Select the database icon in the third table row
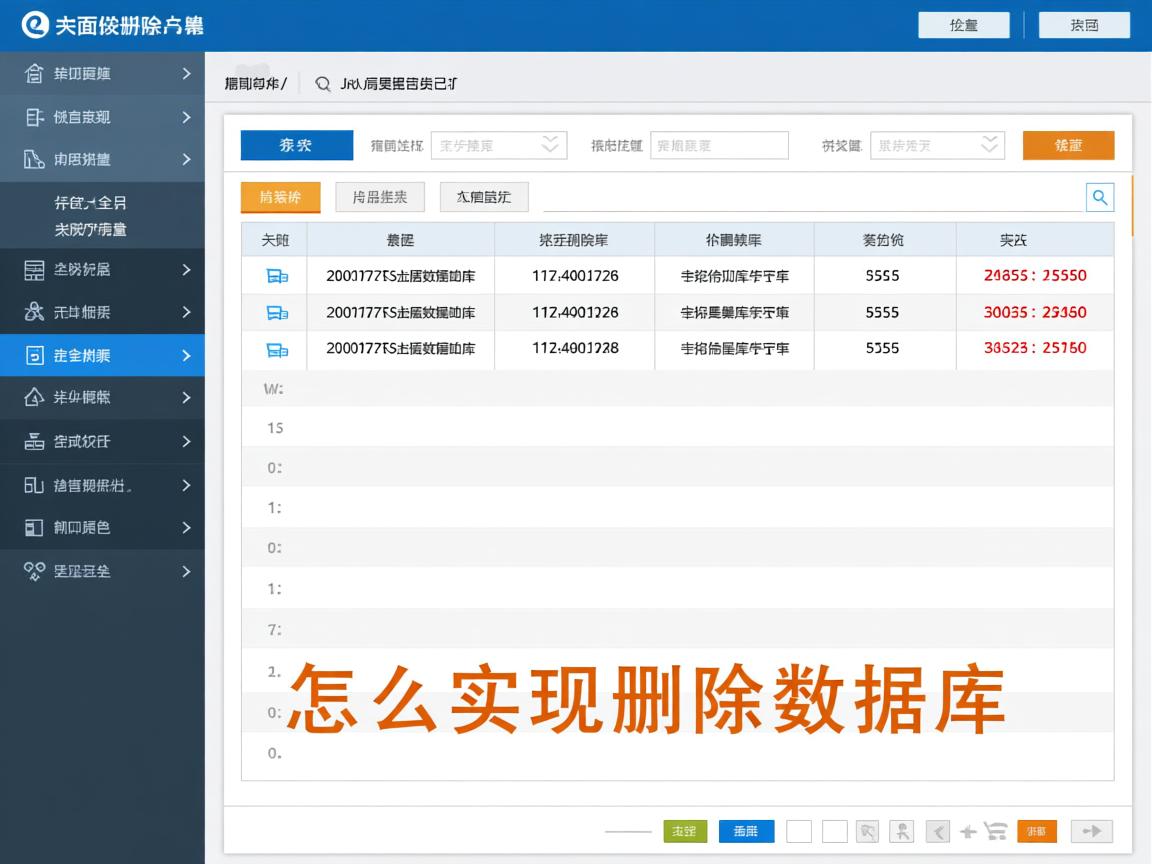 273,349
